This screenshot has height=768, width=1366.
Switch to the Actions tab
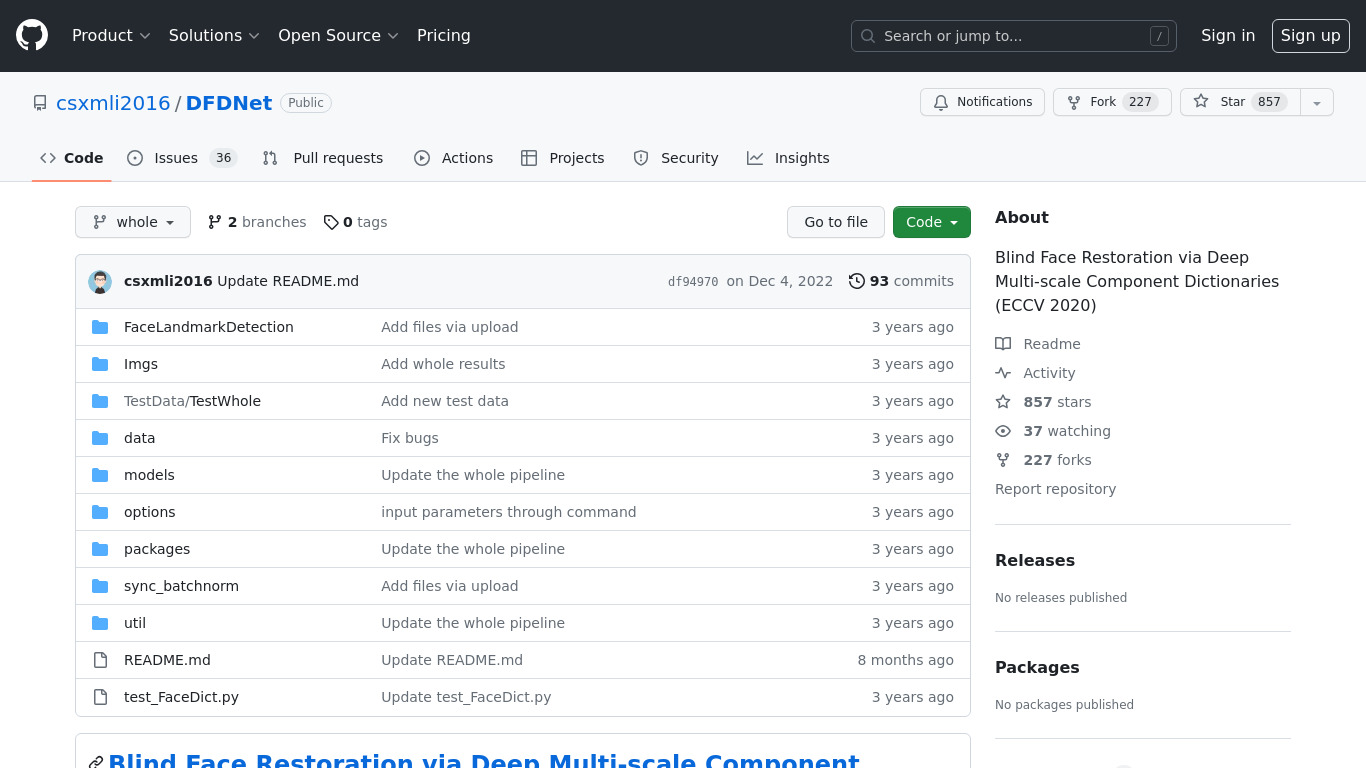[x=454, y=158]
